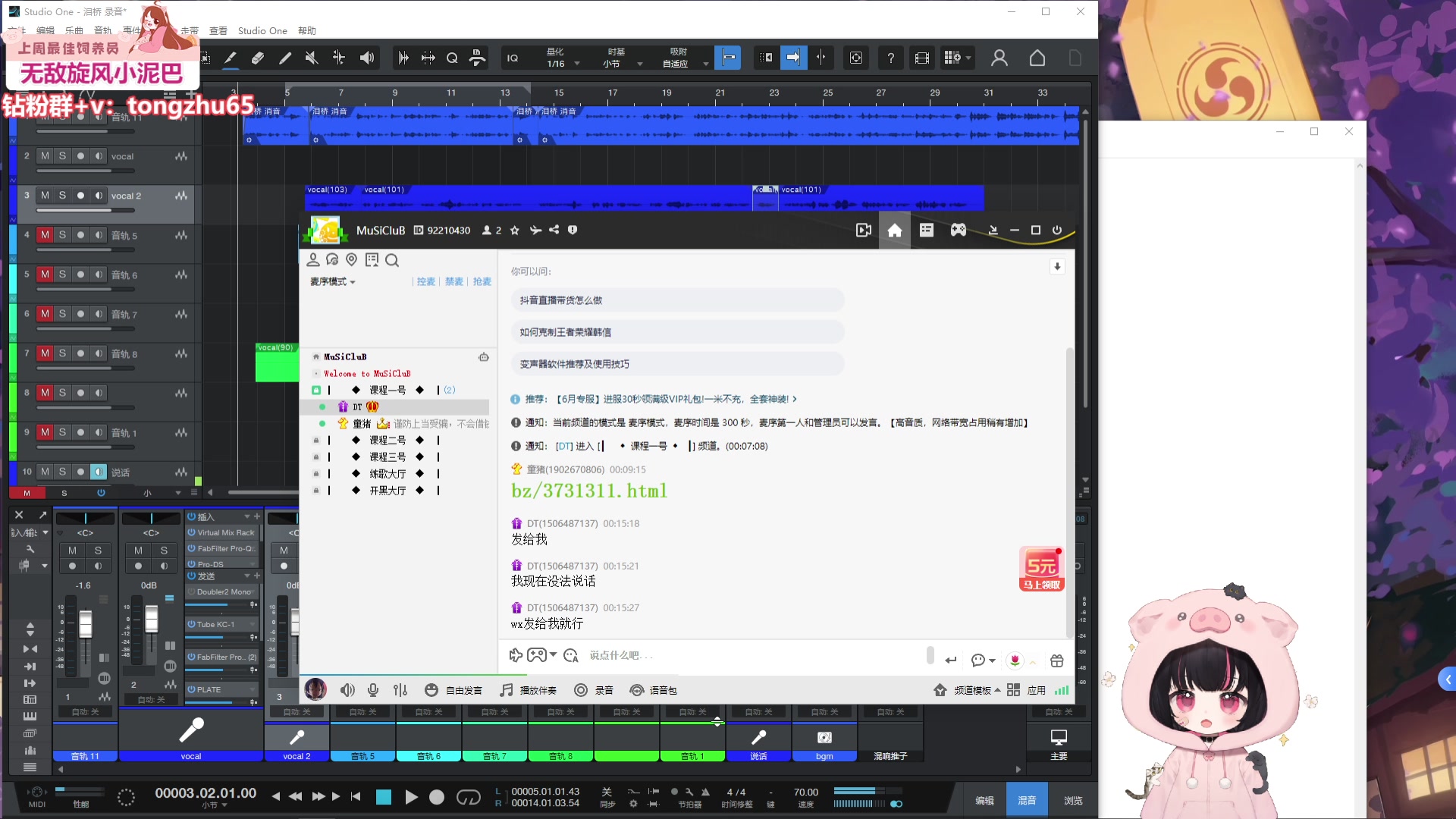Screen dimensions: 1456x819
Task: Click the IQ input quantize button
Action: point(513,58)
